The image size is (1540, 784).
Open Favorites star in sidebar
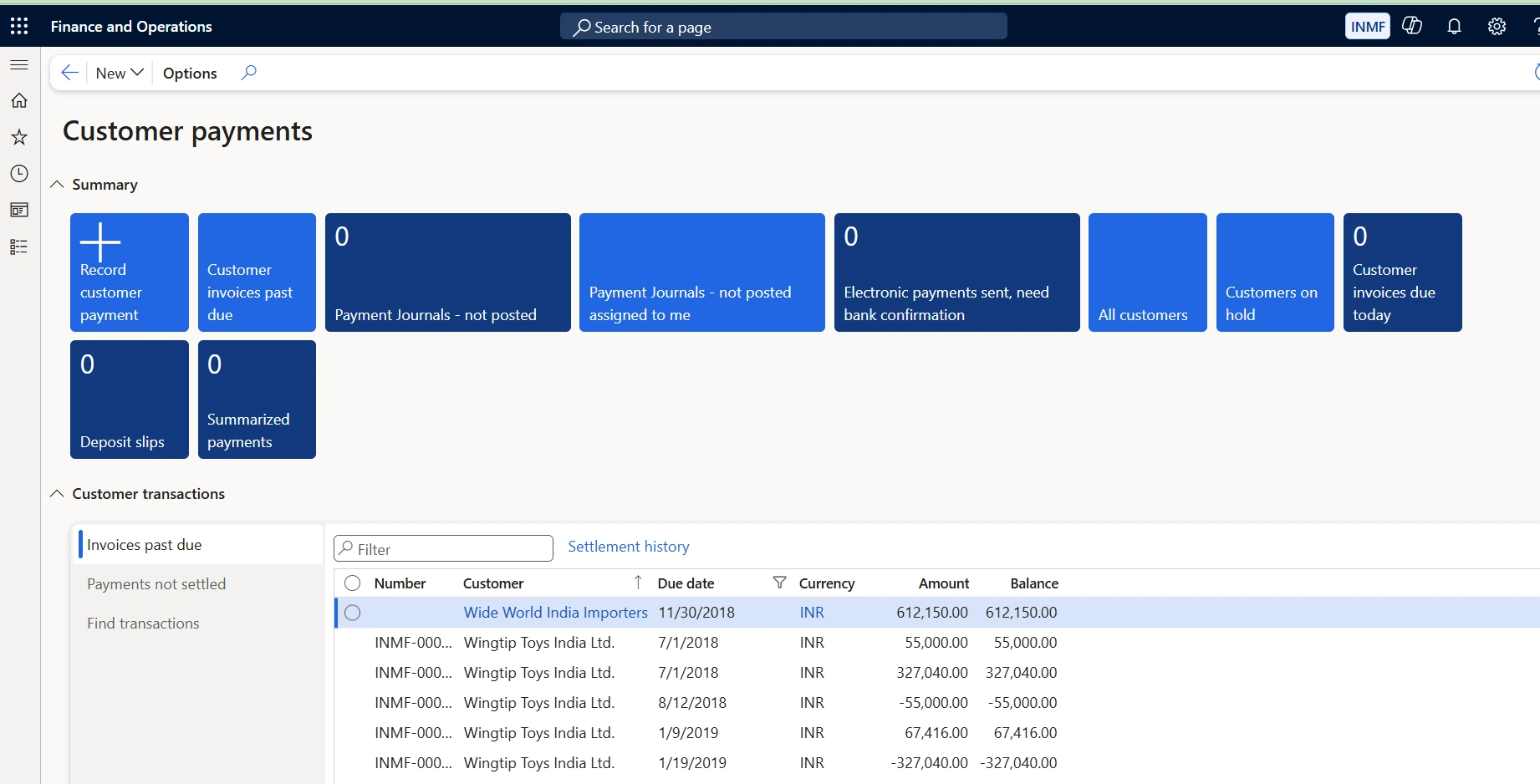(19, 137)
